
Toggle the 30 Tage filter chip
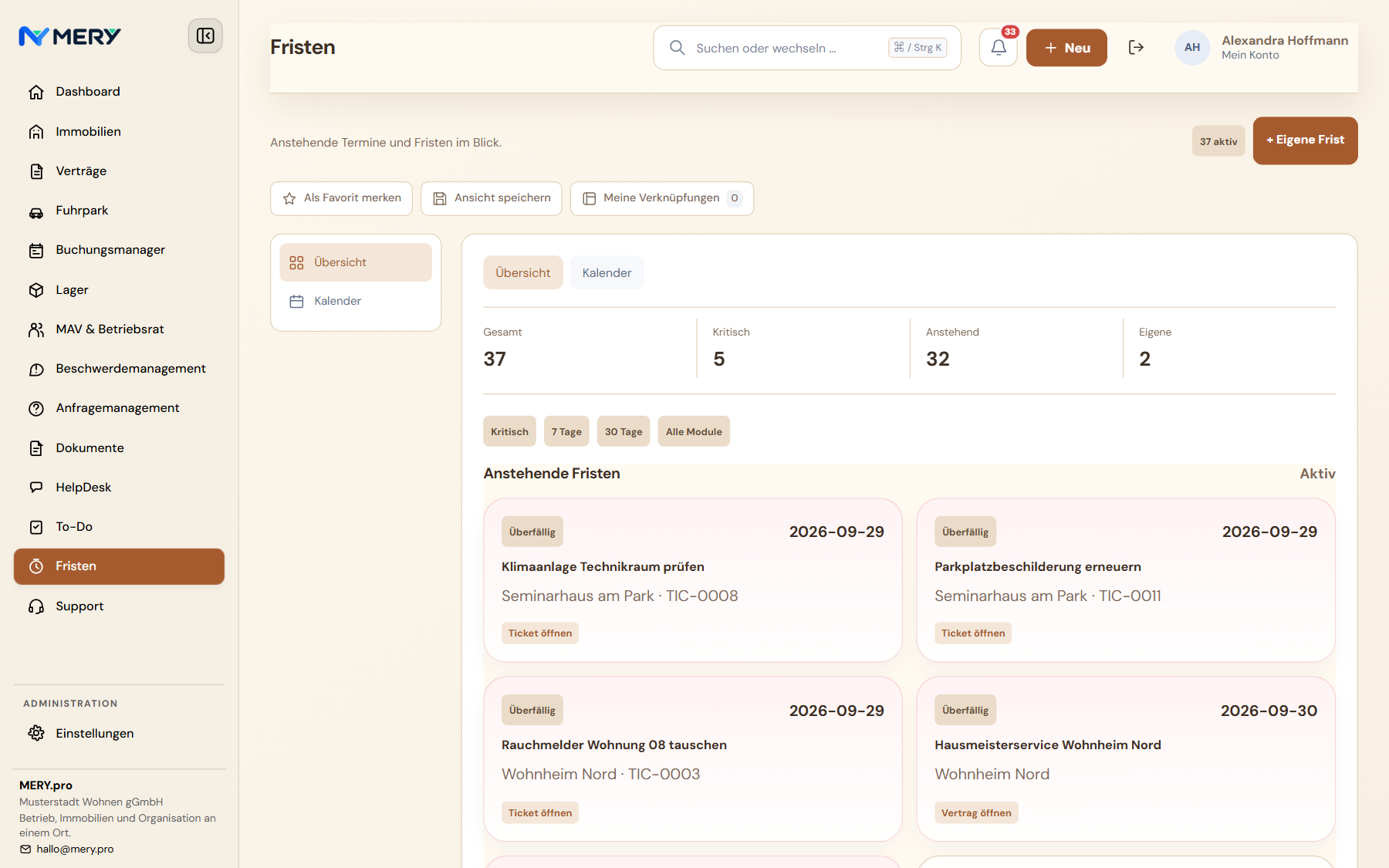tap(624, 431)
